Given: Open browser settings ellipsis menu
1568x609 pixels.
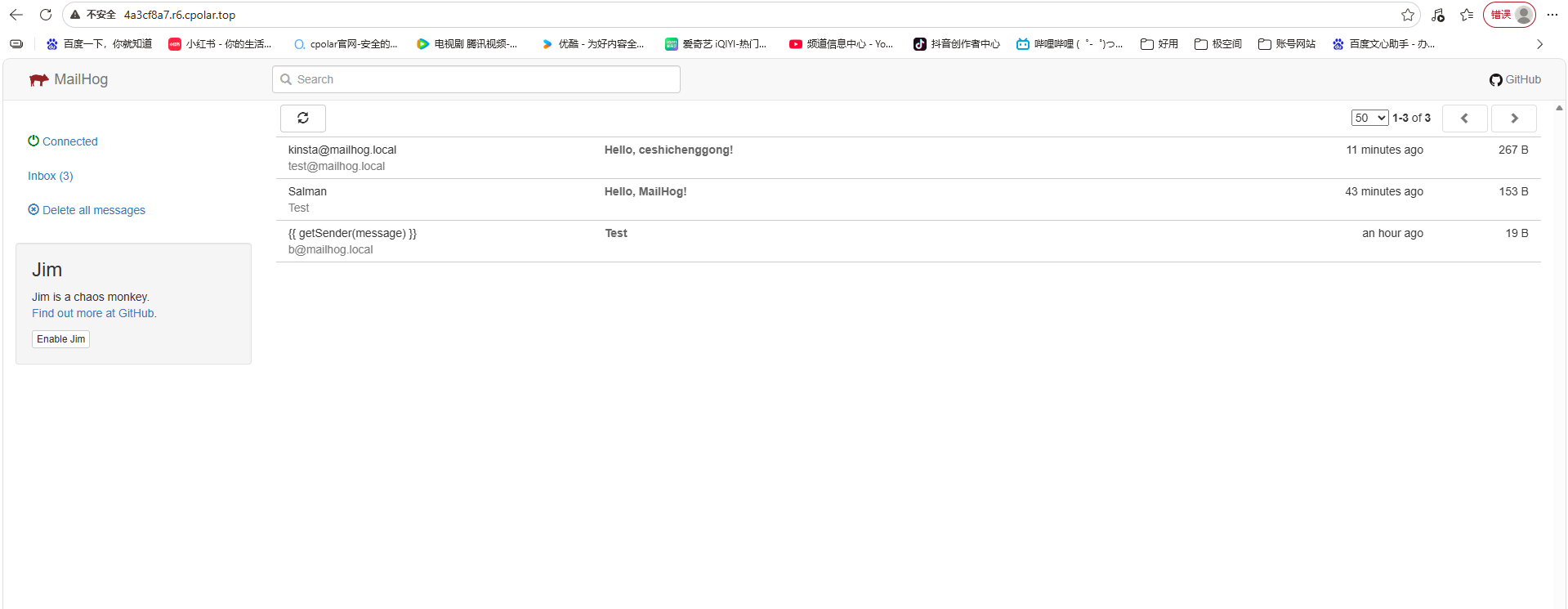Looking at the screenshot, I should pos(1552,15).
